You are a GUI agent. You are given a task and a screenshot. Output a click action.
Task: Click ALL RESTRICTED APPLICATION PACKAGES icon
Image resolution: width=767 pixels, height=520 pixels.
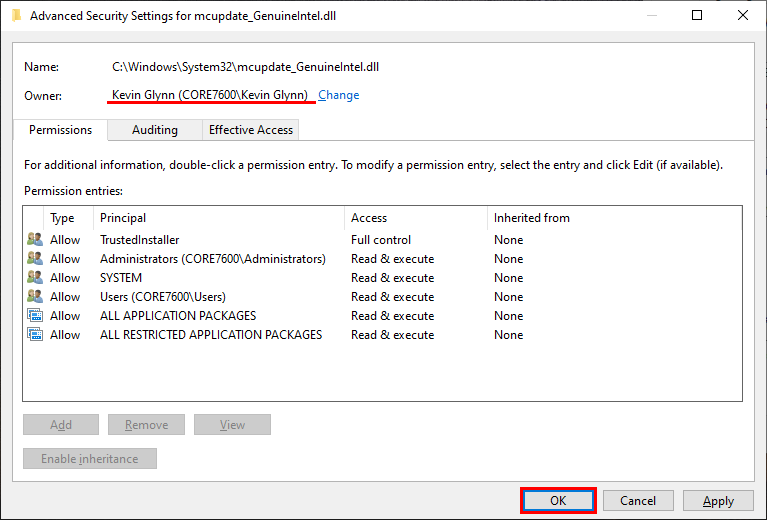[35, 335]
